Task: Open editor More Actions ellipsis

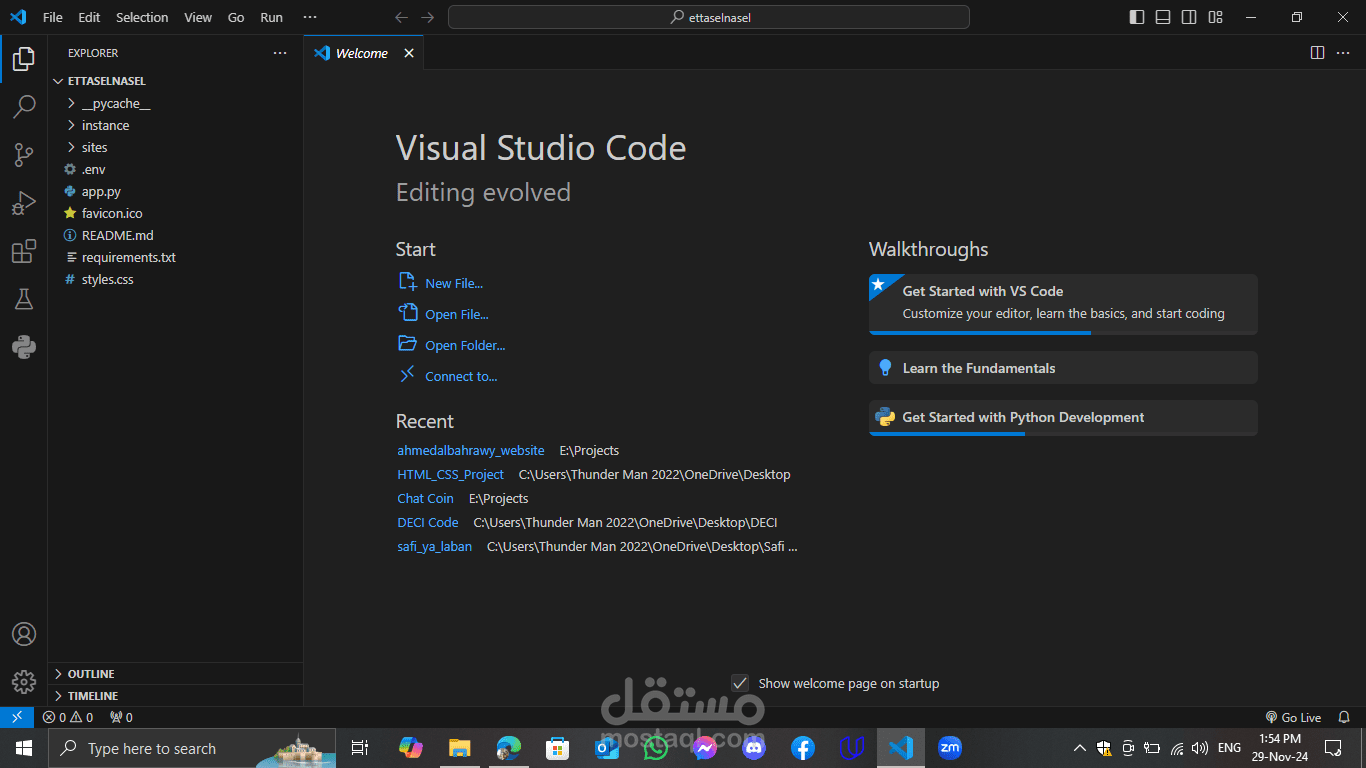Action: click(1345, 53)
